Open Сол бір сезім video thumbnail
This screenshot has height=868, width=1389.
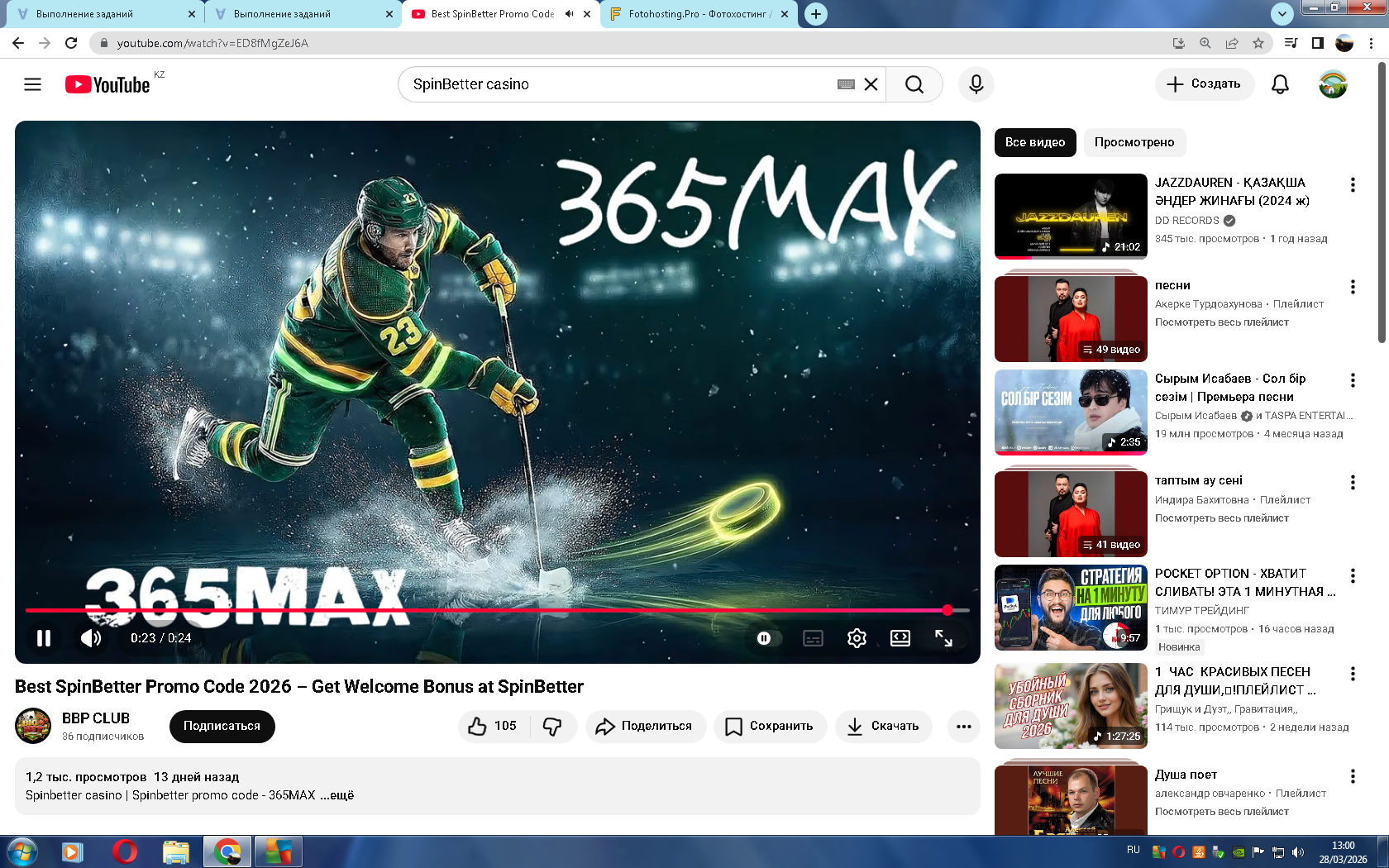[x=1071, y=413]
